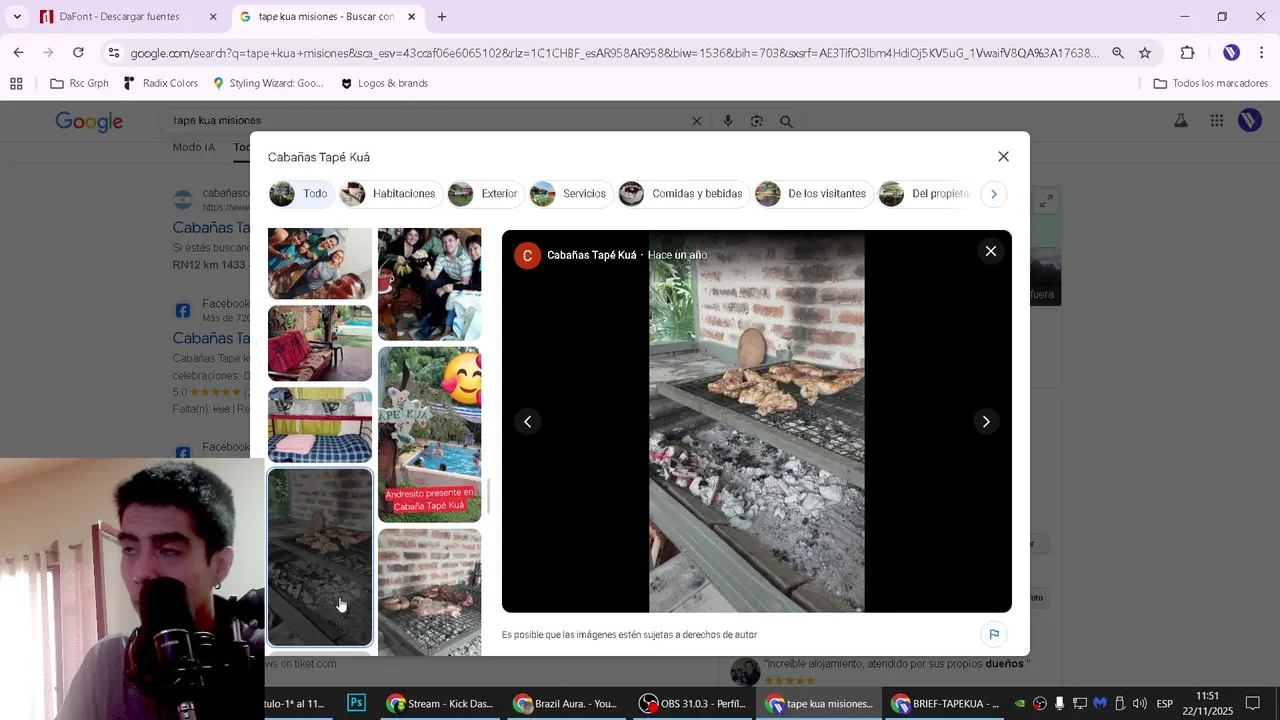Click the address bar URL
The image size is (1280, 720).
click(613, 53)
